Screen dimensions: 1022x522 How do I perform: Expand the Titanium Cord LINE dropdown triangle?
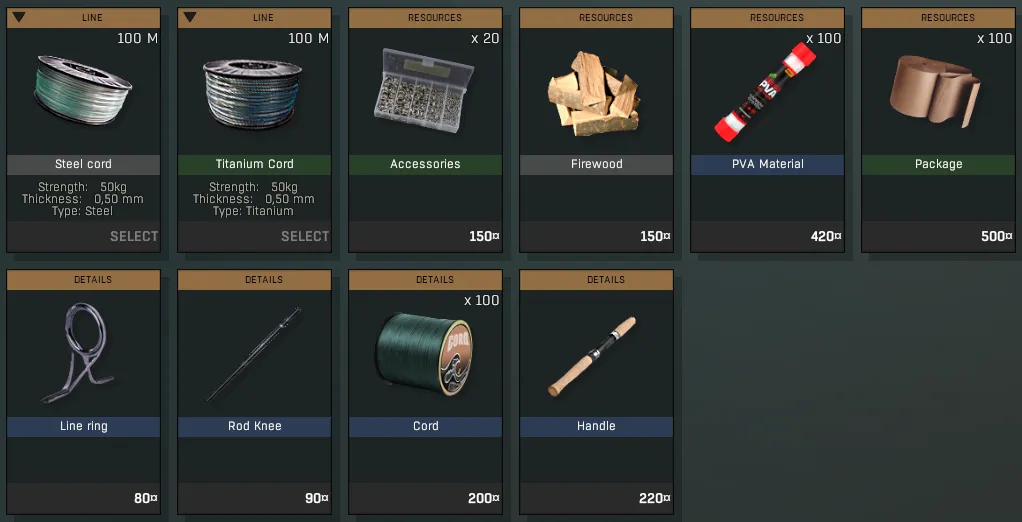(190, 17)
